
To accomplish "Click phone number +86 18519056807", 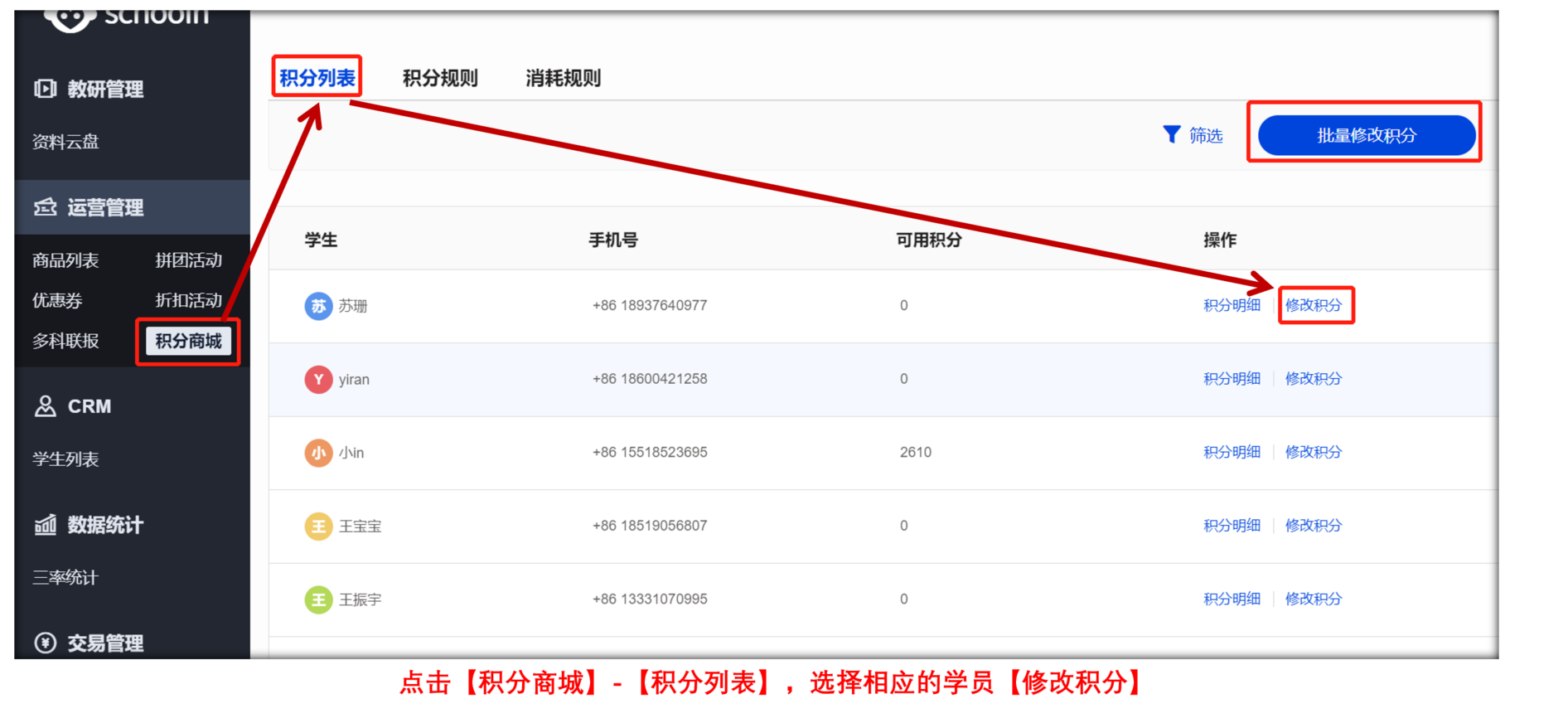I will tap(650, 526).
